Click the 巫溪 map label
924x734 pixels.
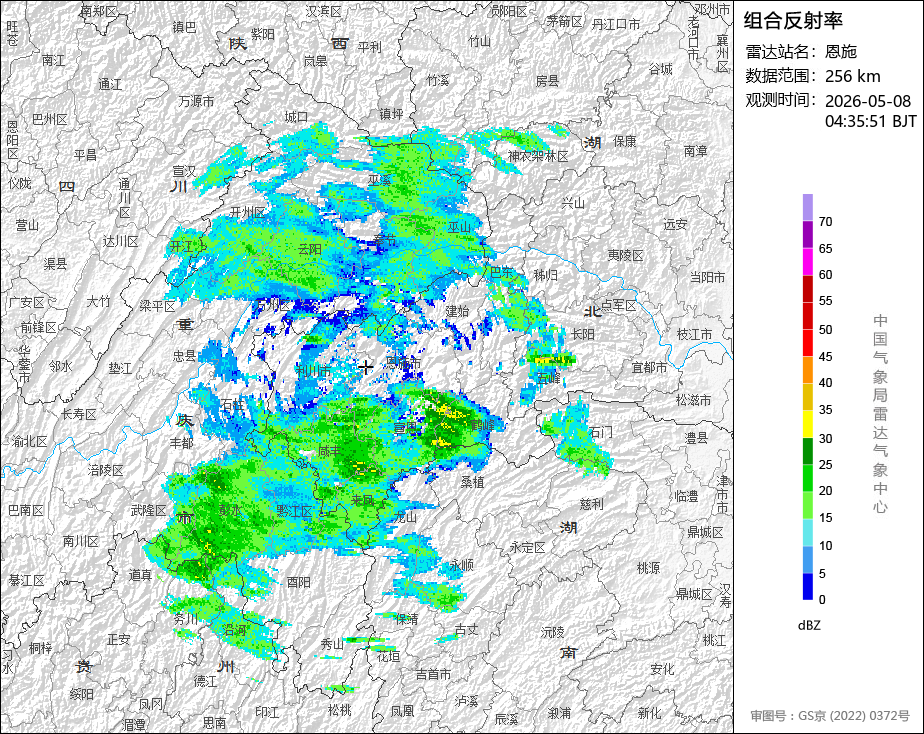pyautogui.click(x=380, y=180)
